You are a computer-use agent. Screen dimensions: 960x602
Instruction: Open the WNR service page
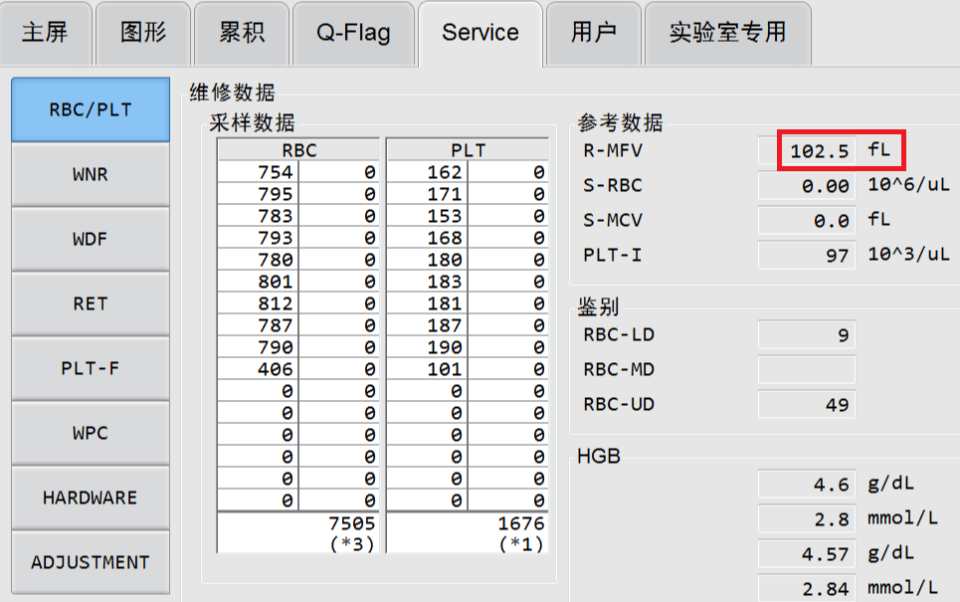point(90,175)
